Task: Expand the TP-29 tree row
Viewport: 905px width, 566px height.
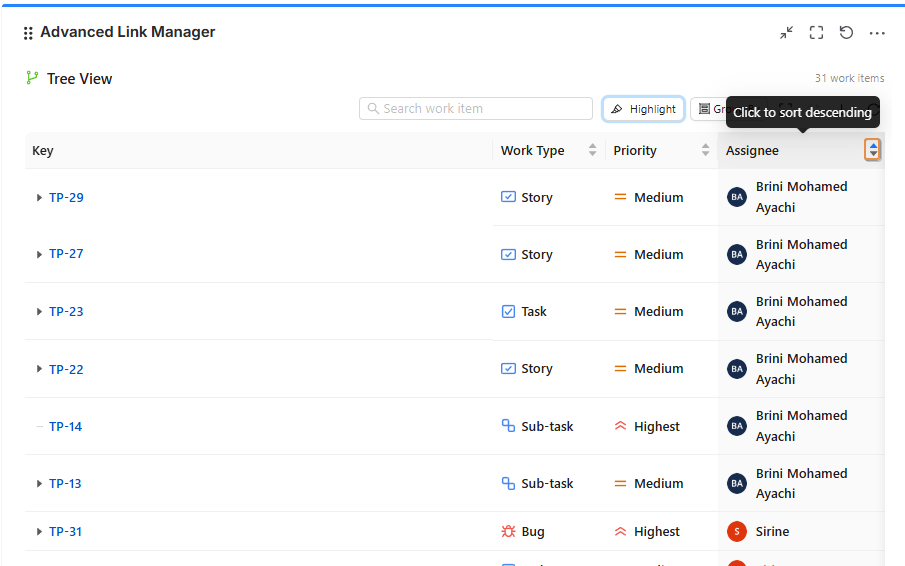Action: [x=39, y=198]
